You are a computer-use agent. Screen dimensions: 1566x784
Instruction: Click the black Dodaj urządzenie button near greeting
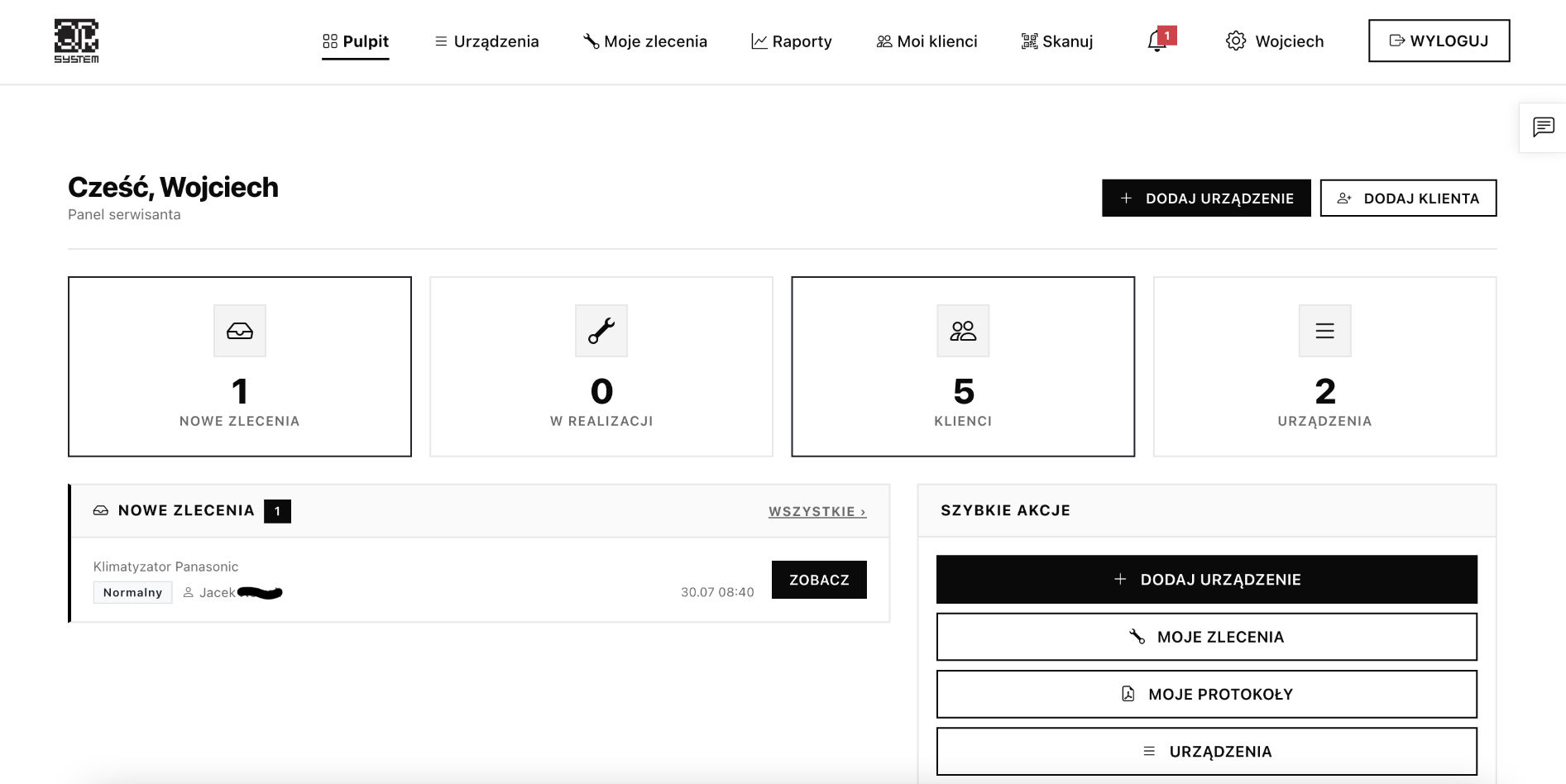(x=1206, y=198)
